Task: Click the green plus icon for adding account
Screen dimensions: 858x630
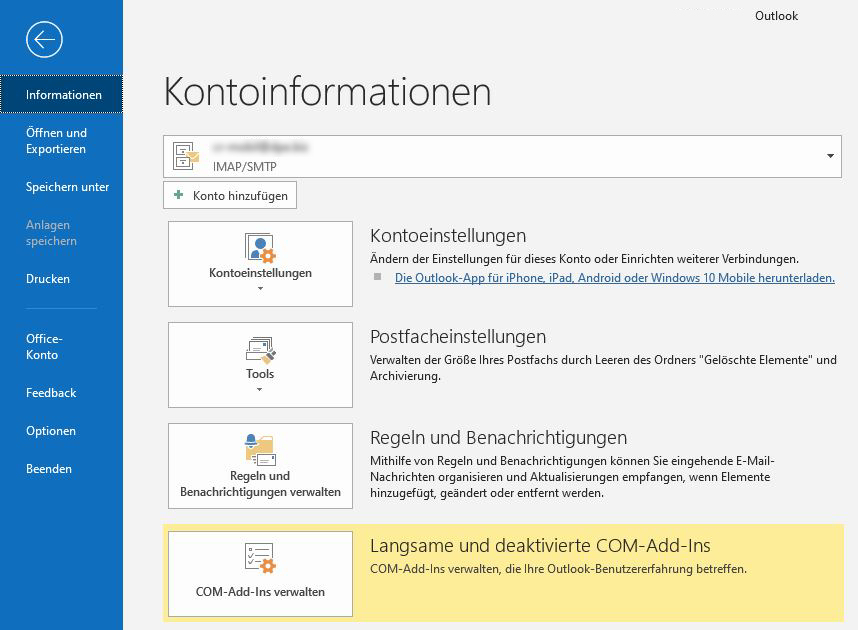Action: pos(179,196)
